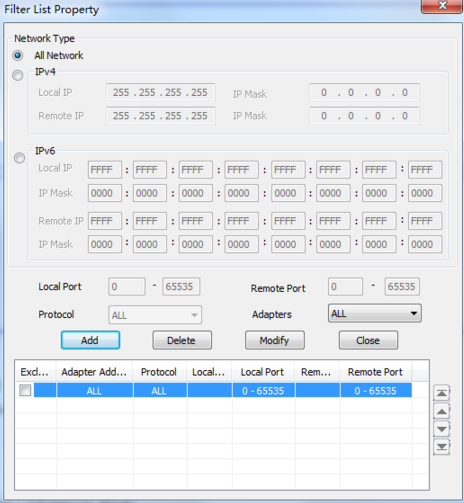Viewport: 464px width, 503px height.
Task: Move selected filter up one row
Action: [442, 411]
